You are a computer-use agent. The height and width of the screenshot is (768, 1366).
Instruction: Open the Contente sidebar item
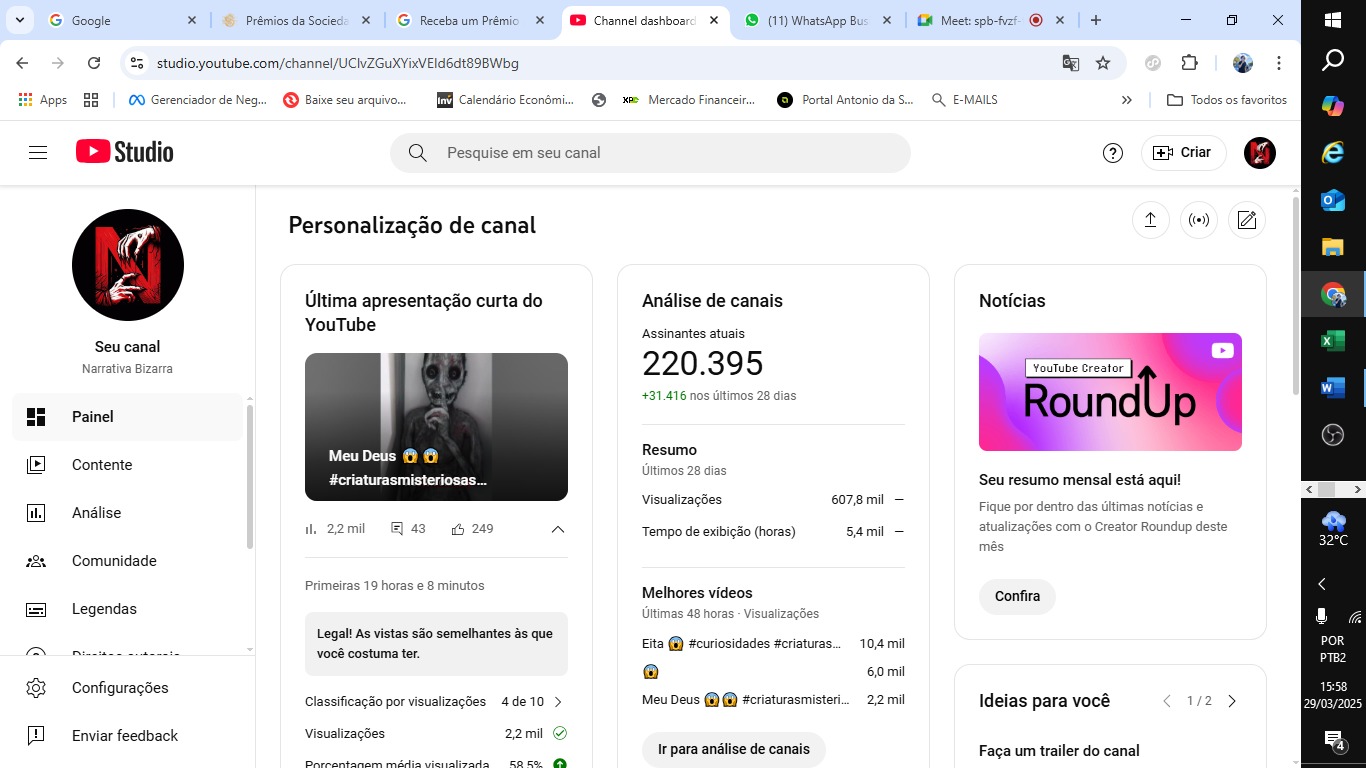coord(128,465)
